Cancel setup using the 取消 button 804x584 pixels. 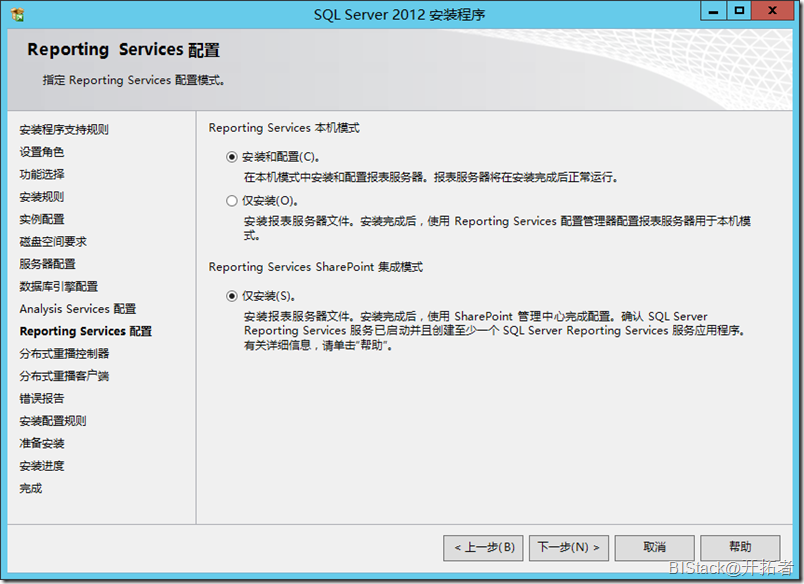(x=654, y=548)
